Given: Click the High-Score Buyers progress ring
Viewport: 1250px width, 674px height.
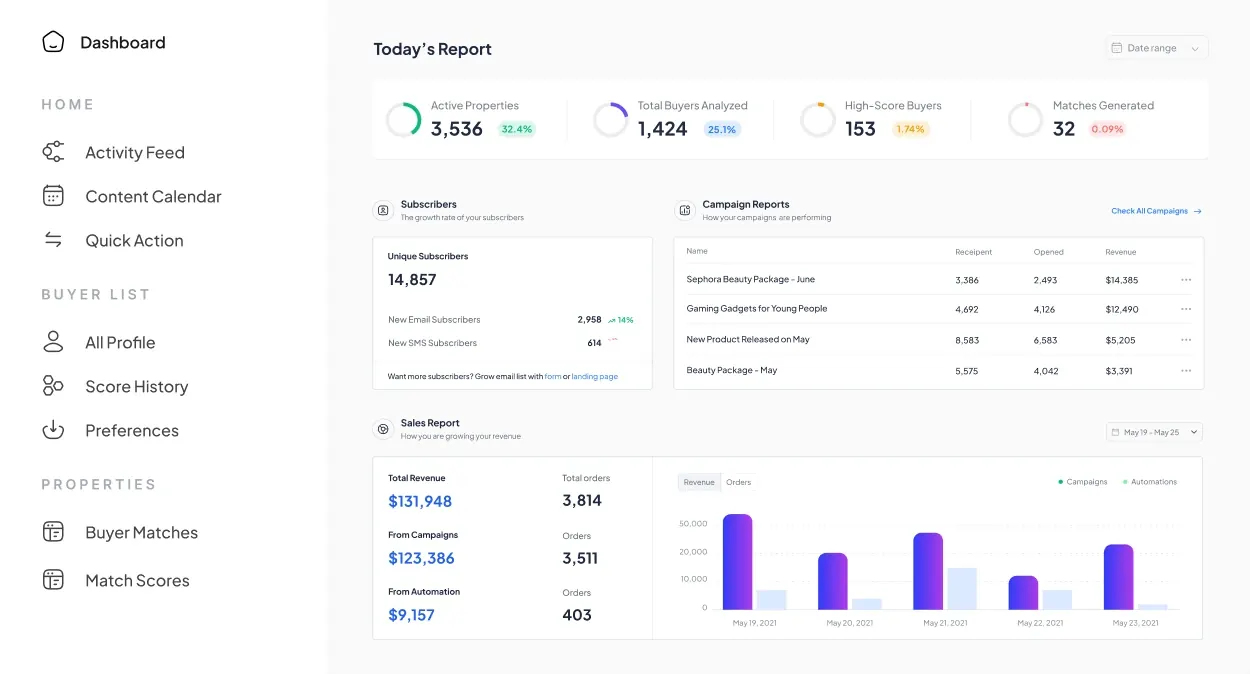Looking at the screenshot, I should coord(818,120).
